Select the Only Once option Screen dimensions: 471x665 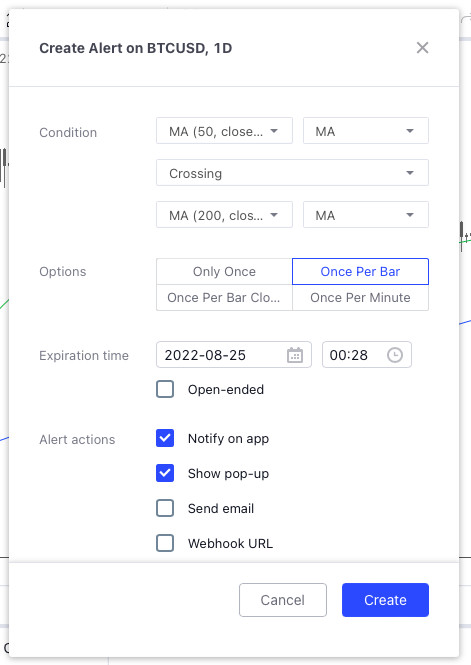(x=224, y=271)
